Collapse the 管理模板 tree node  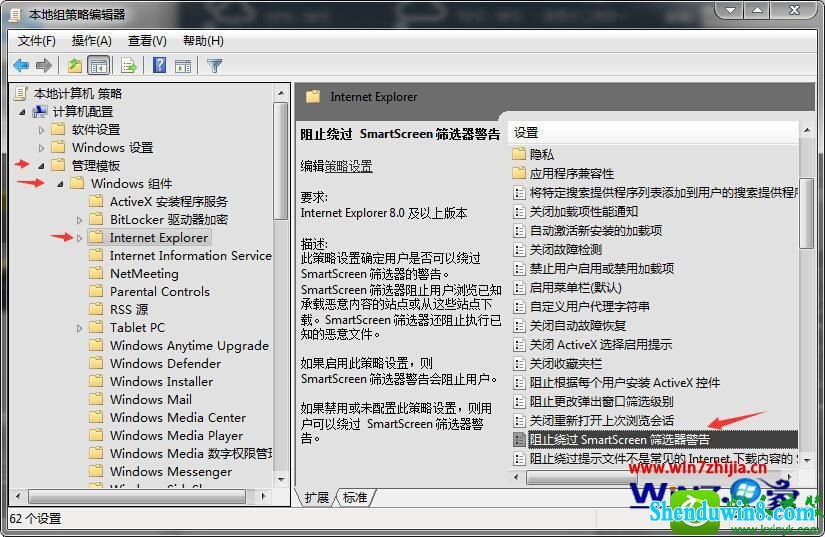41,166
